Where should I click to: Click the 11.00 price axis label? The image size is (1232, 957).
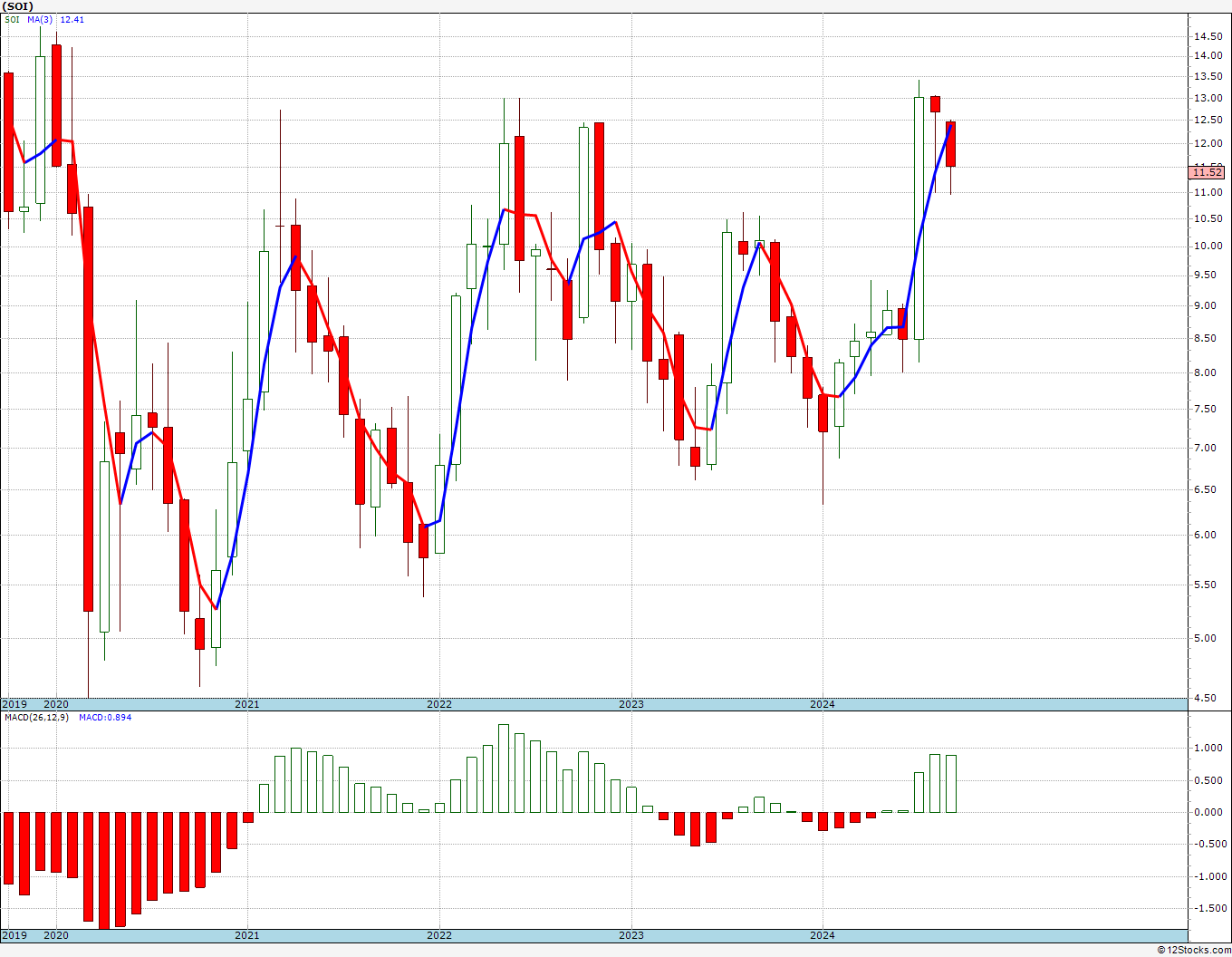1208,192
